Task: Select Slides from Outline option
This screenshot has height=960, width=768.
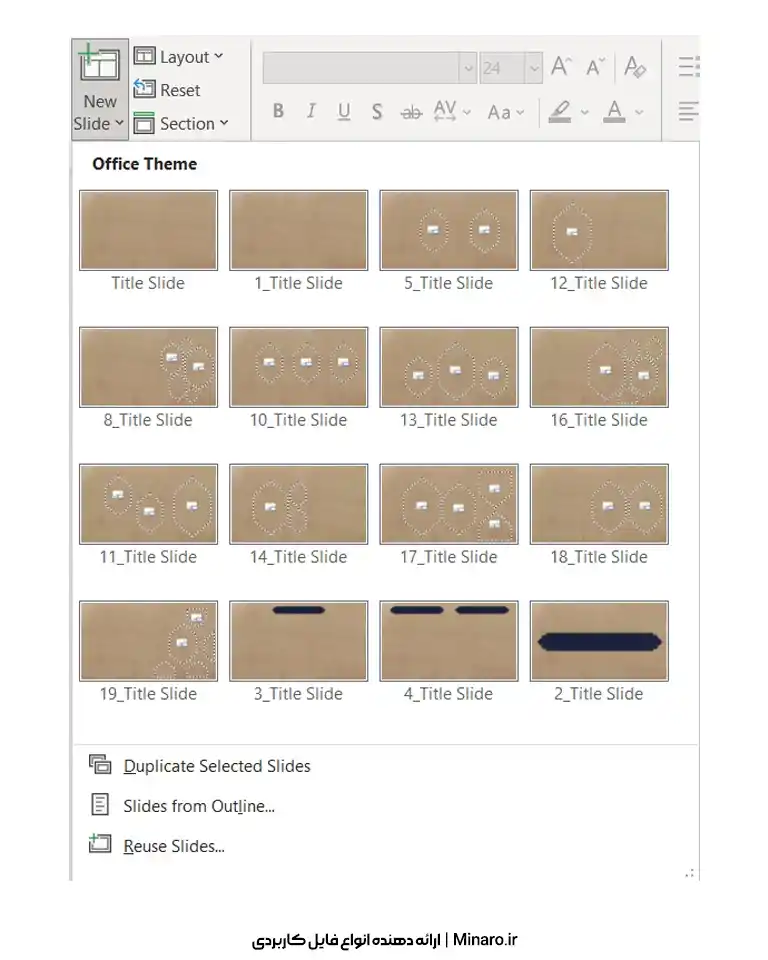Action: coord(198,806)
